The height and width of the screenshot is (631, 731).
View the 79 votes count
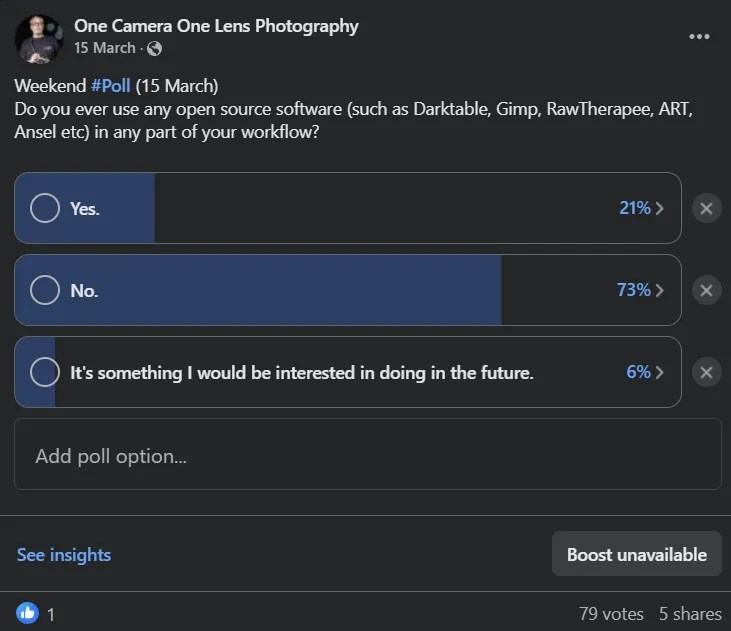tap(610, 613)
